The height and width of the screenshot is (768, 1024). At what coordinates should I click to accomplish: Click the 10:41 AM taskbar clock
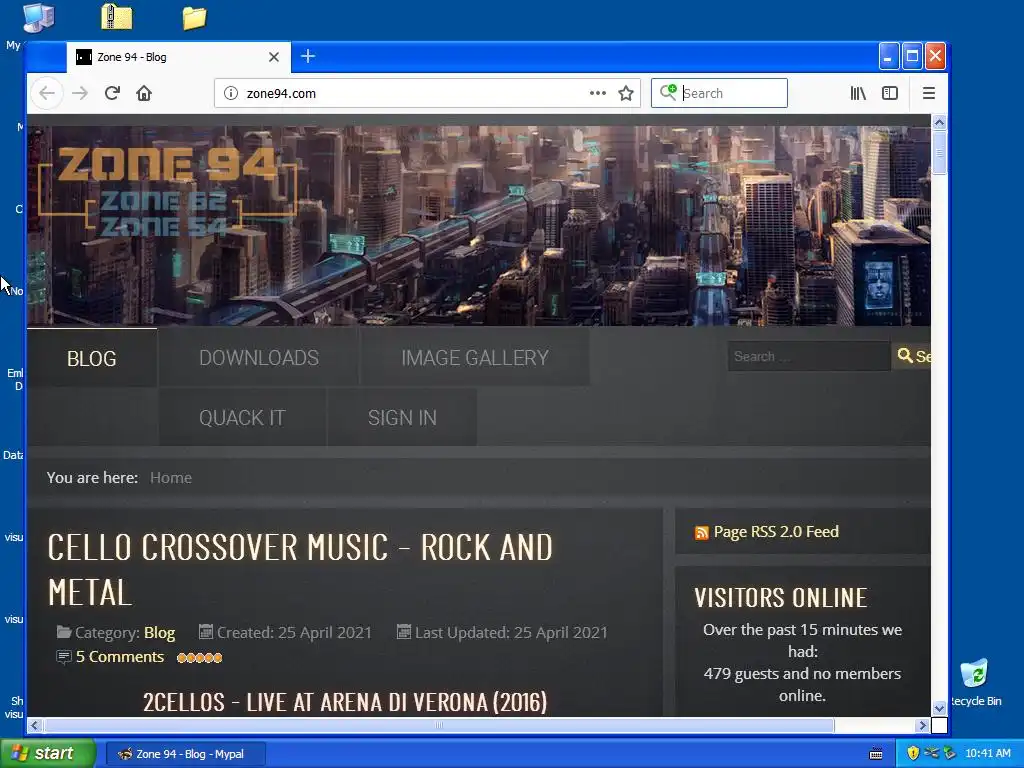987,753
